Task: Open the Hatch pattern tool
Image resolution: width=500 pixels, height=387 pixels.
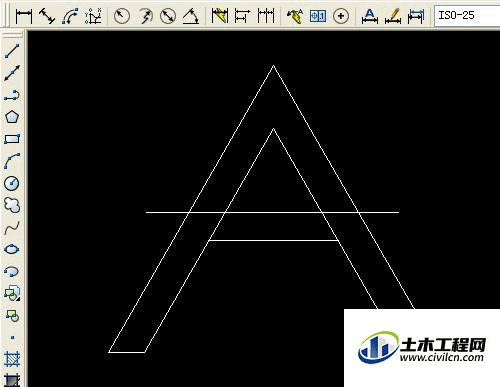Action: (x=12, y=359)
